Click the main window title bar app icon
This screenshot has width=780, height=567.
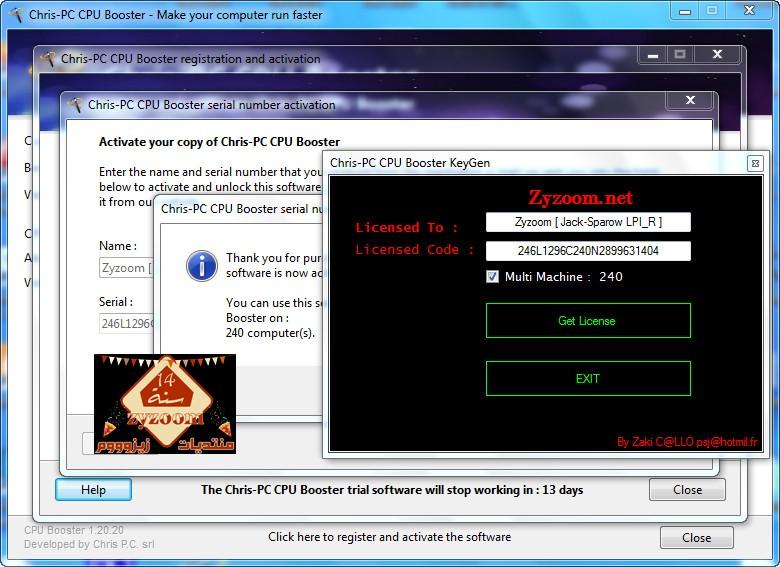(x=16, y=14)
